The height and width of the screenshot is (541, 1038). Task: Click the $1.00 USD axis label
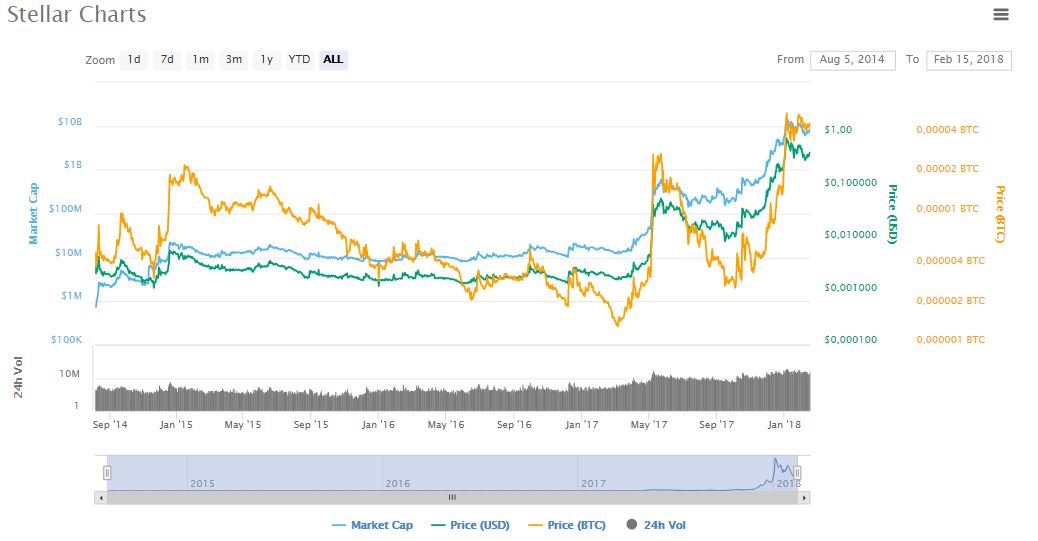[838, 130]
